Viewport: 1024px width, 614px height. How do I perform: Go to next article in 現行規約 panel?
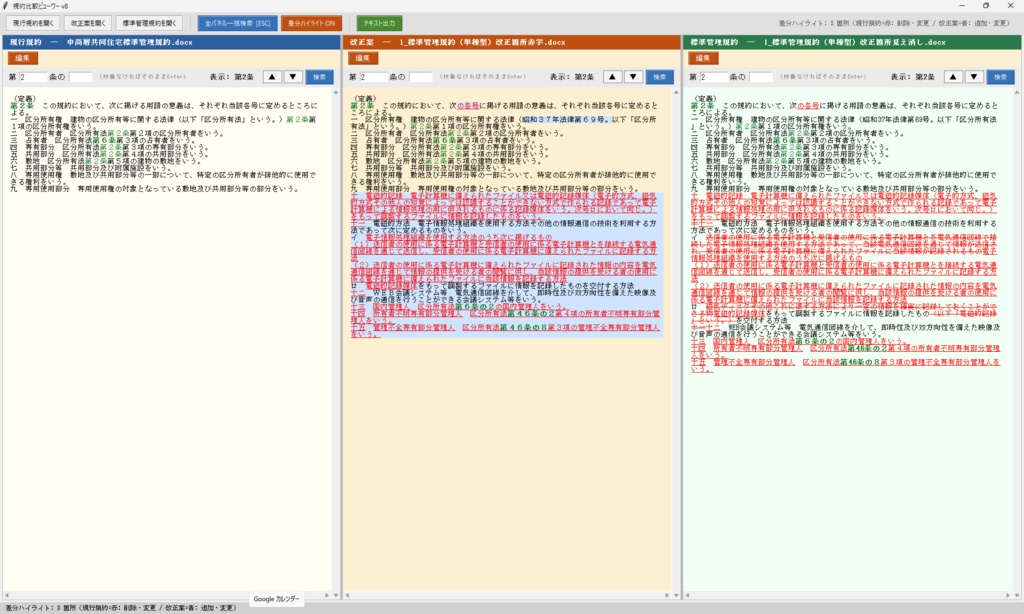pos(293,77)
